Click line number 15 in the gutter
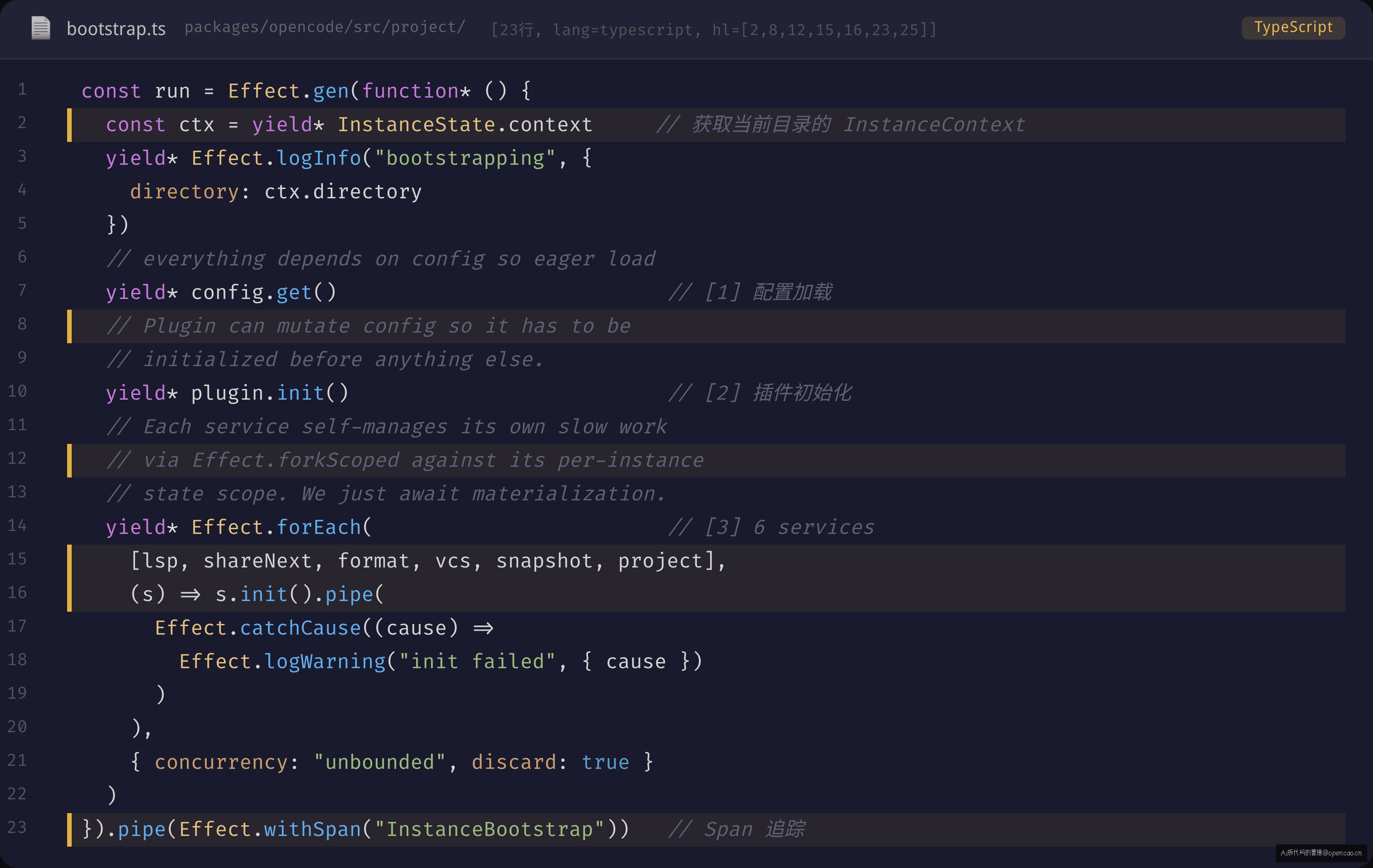This screenshot has width=1373, height=868. 17,559
